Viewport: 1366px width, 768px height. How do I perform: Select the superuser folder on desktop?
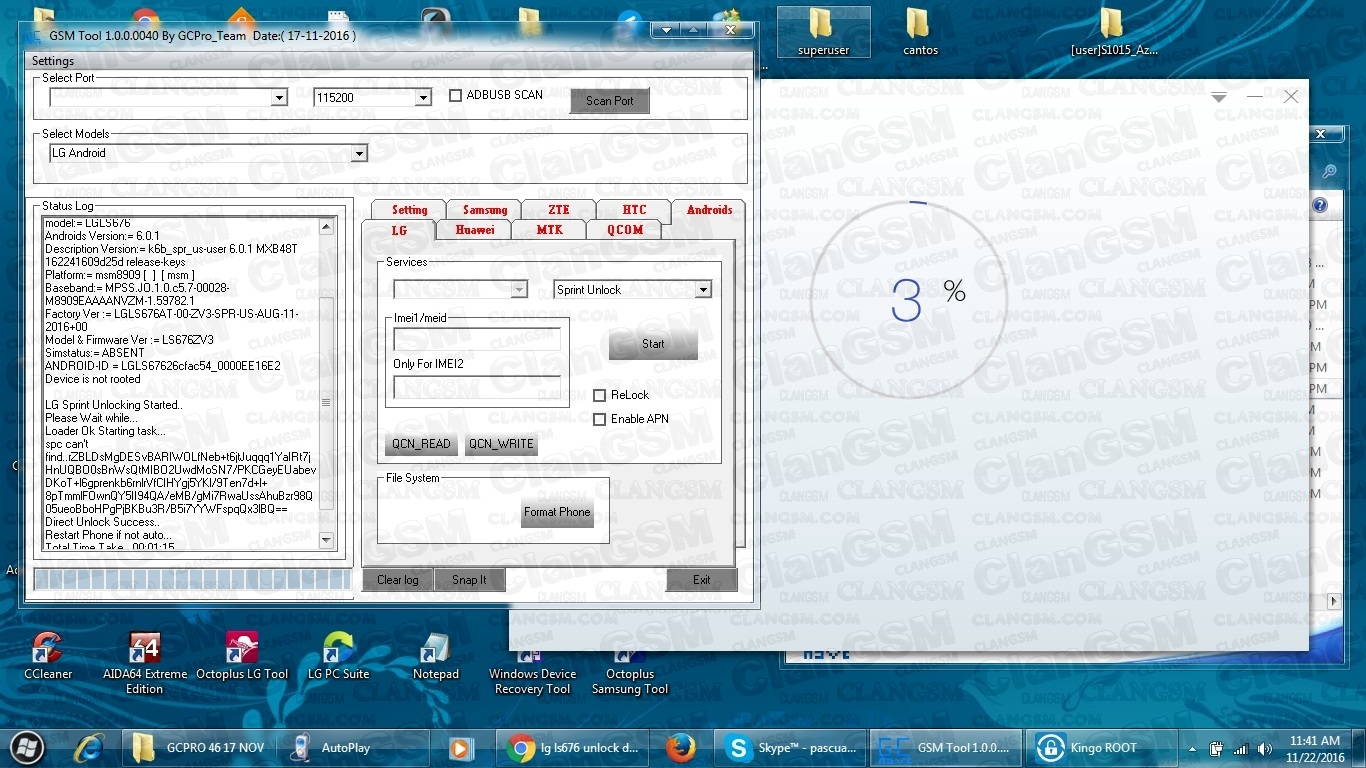(823, 32)
